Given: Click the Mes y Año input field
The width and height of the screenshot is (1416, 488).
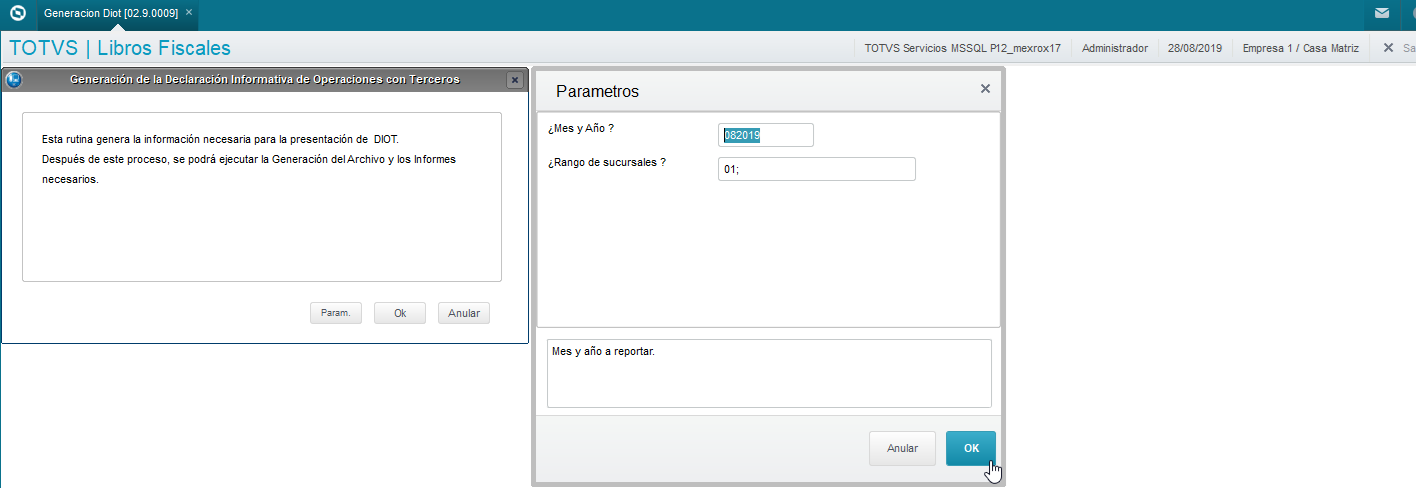Looking at the screenshot, I should pos(766,135).
